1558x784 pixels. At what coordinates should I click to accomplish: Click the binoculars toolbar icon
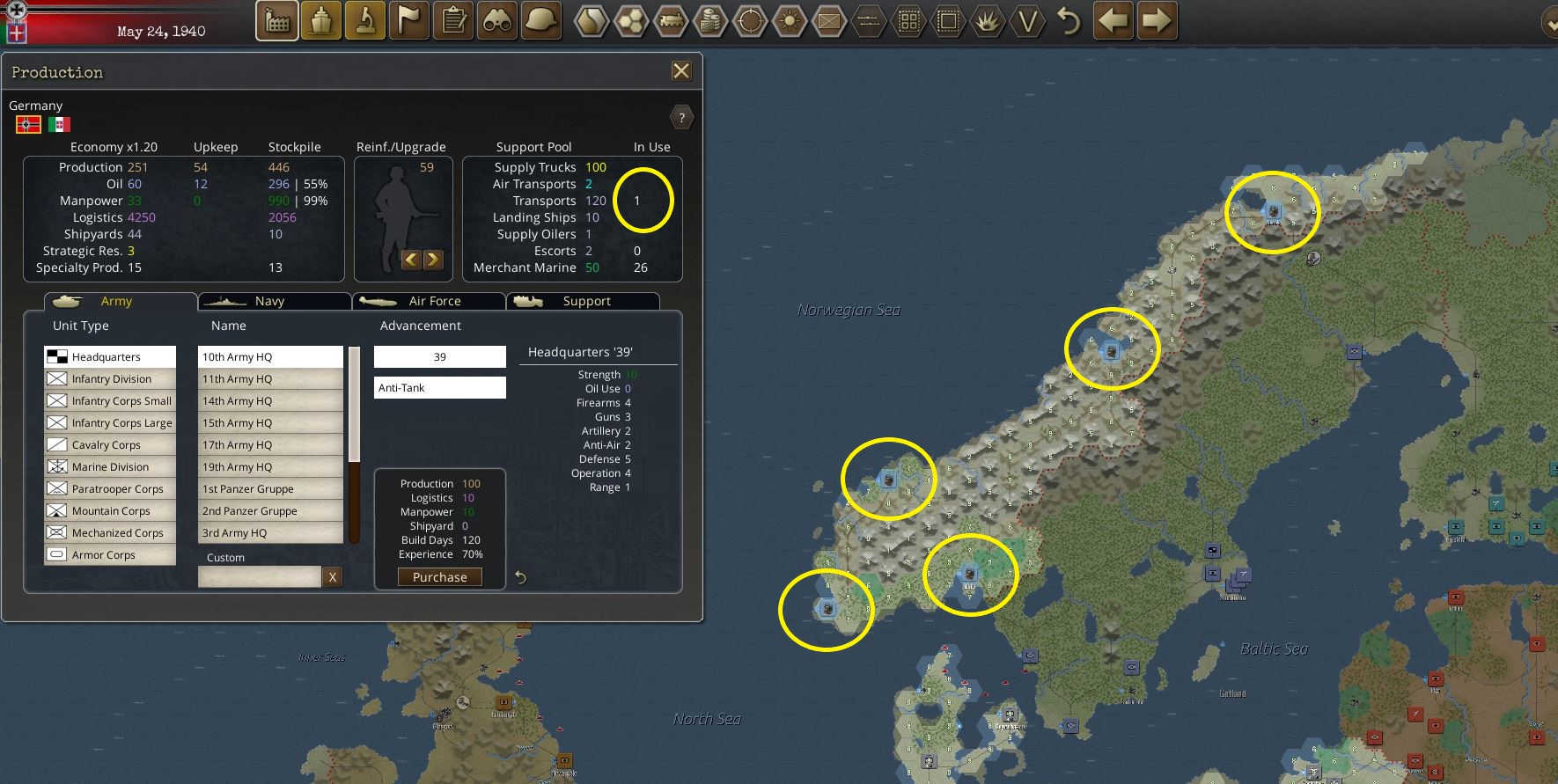(x=497, y=20)
